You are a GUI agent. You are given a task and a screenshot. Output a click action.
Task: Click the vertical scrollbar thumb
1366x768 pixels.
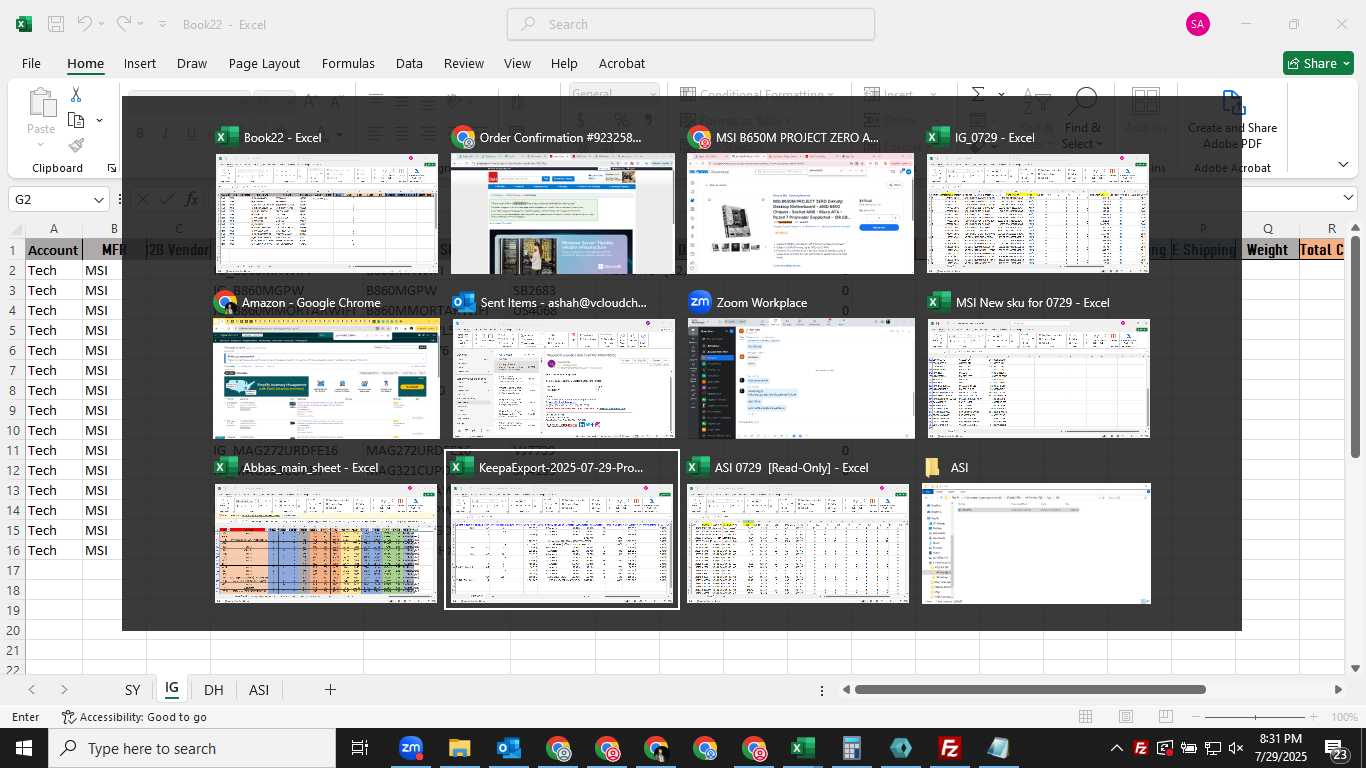(x=1356, y=346)
